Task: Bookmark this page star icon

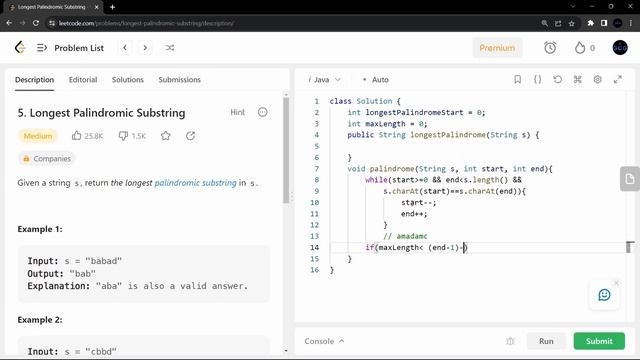Action: [x=571, y=23]
